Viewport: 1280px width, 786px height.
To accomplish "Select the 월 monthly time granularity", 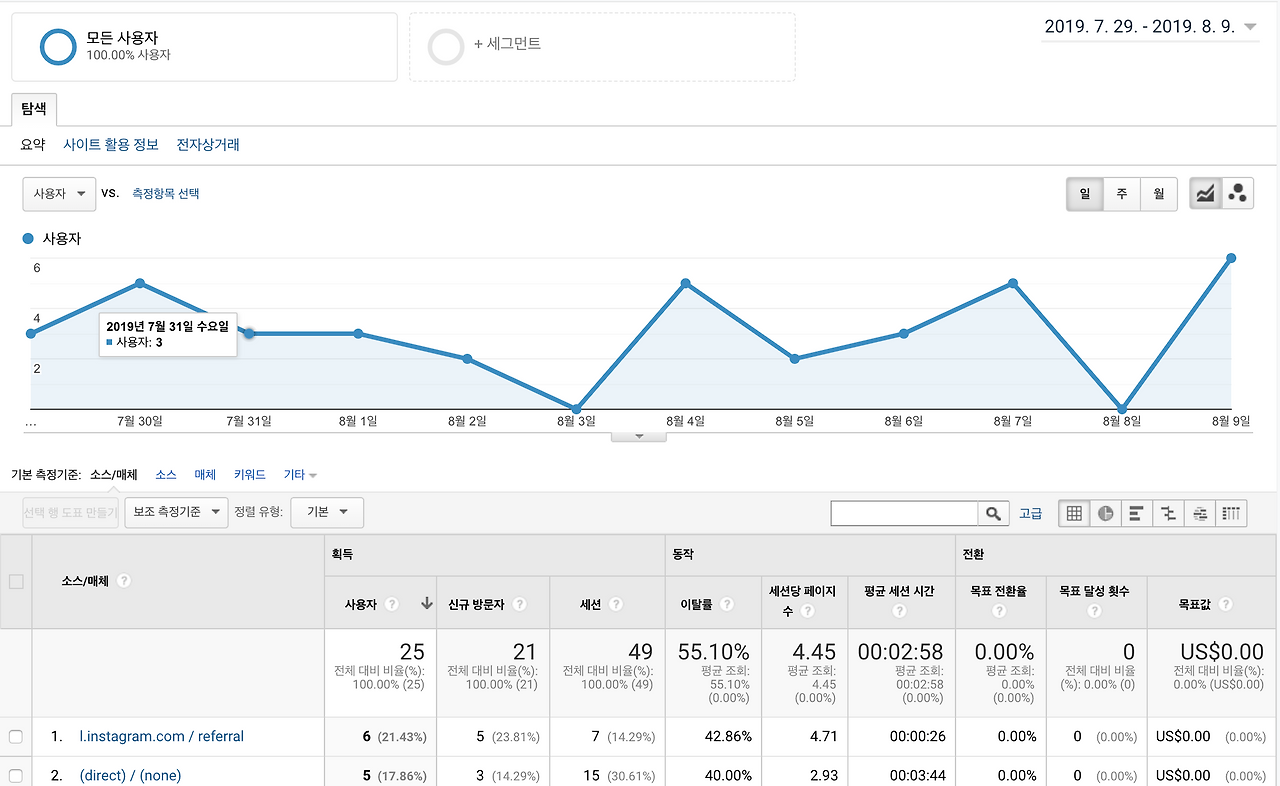I will pyautogui.click(x=1159, y=194).
